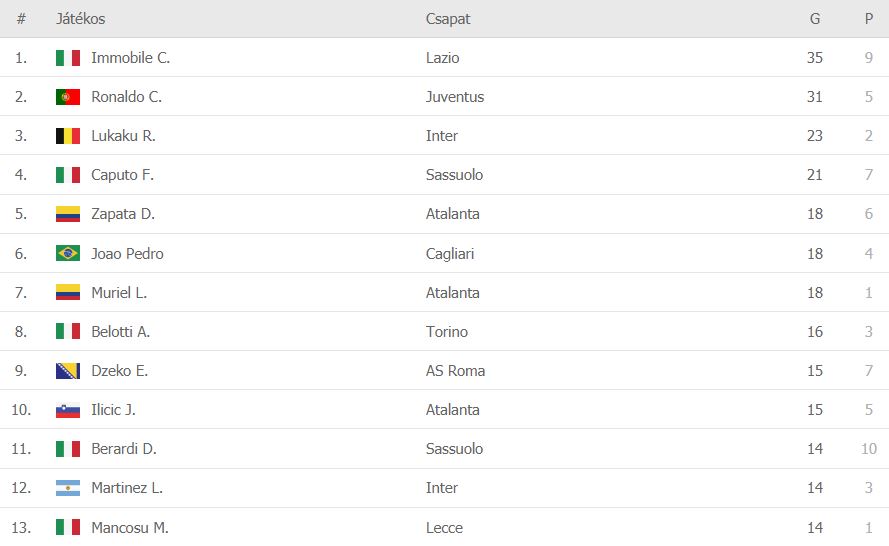Sort table by the G goals column header
This screenshot has width=889, height=546.
815,19
